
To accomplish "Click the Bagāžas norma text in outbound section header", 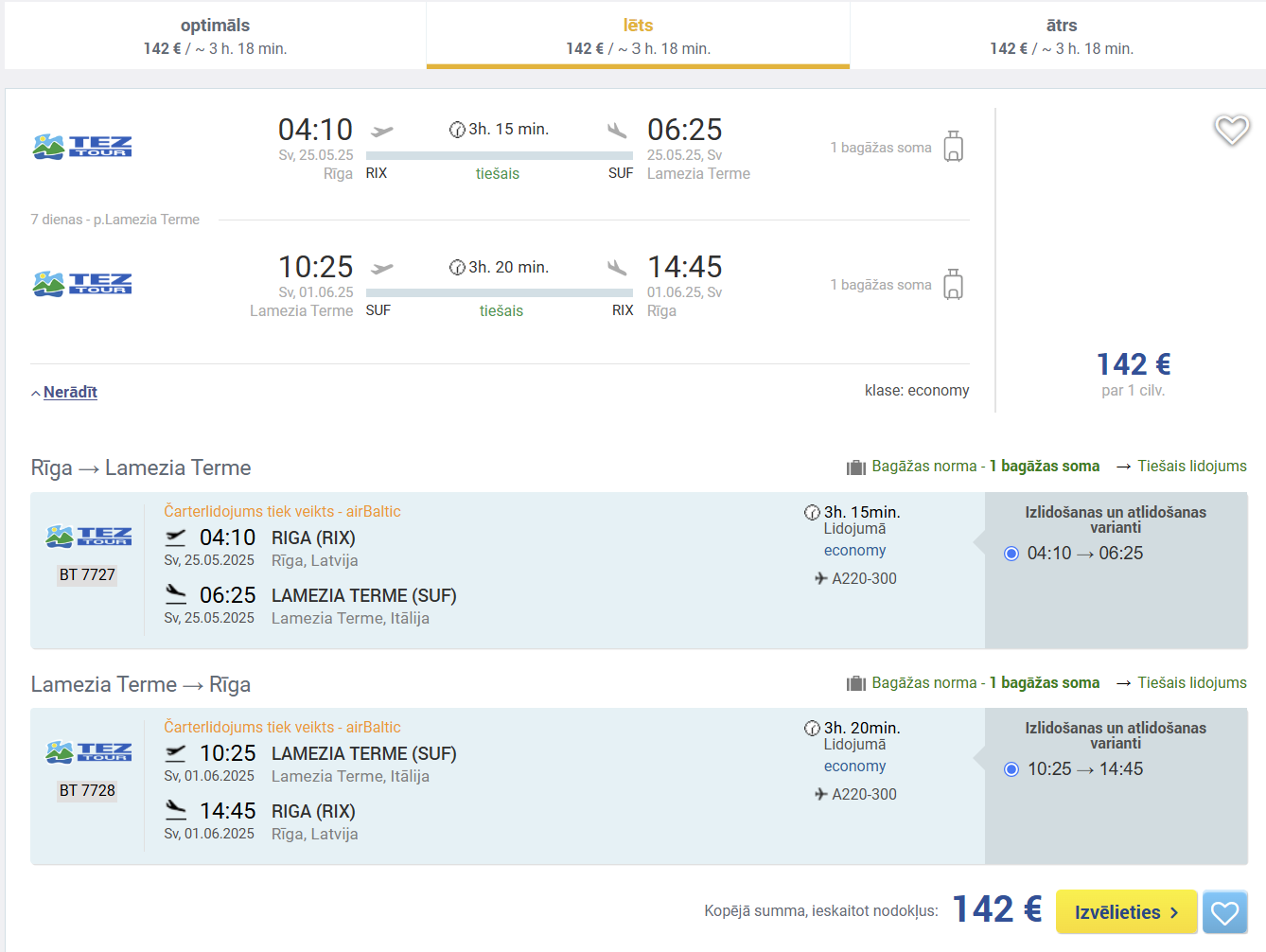I will point(986,467).
